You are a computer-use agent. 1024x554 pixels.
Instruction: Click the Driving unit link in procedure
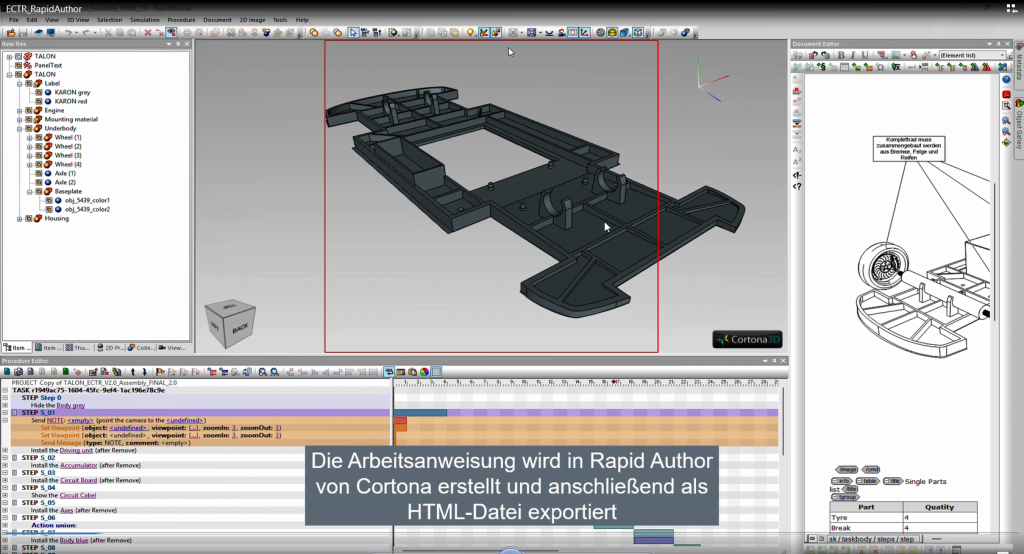[76, 450]
